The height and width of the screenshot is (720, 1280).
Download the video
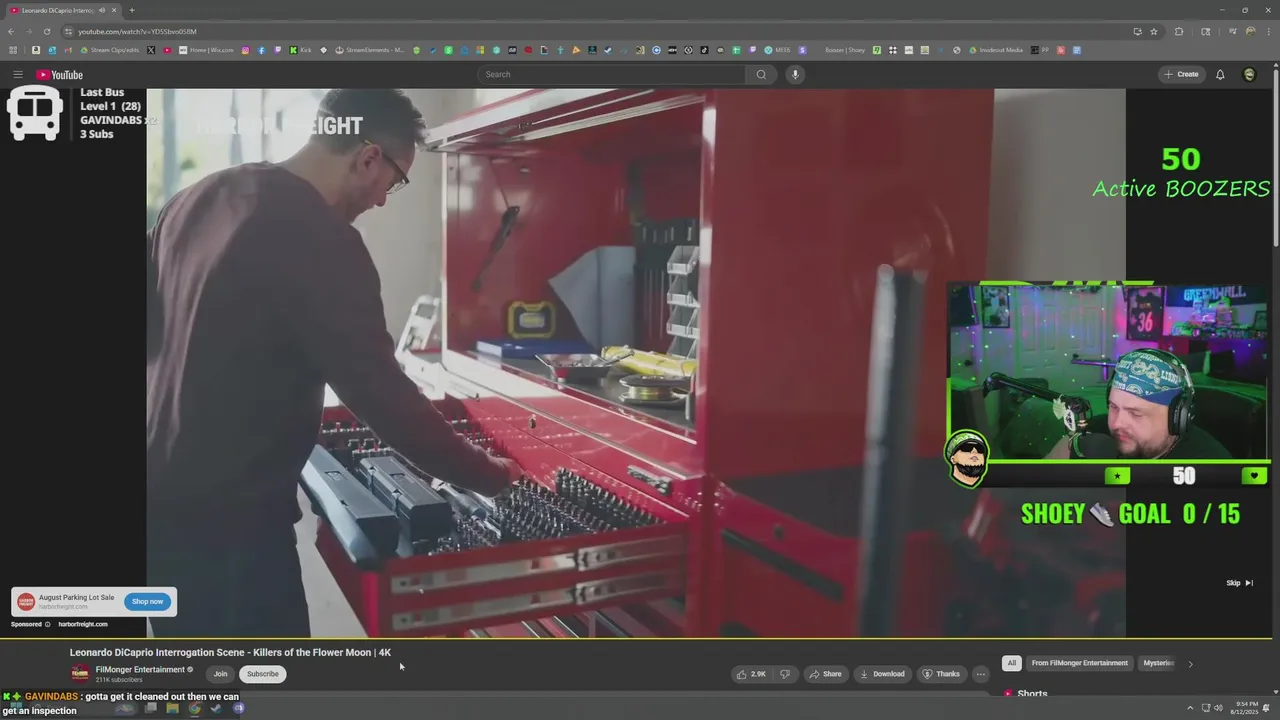[x=882, y=674]
